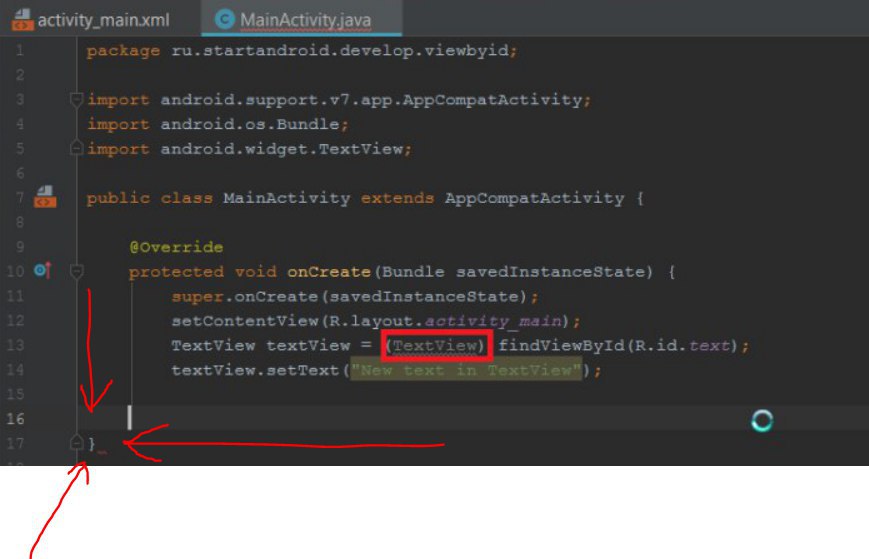Collapse the import block fold marker at line 3
The width and height of the screenshot is (869, 559).
[x=76, y=100]
